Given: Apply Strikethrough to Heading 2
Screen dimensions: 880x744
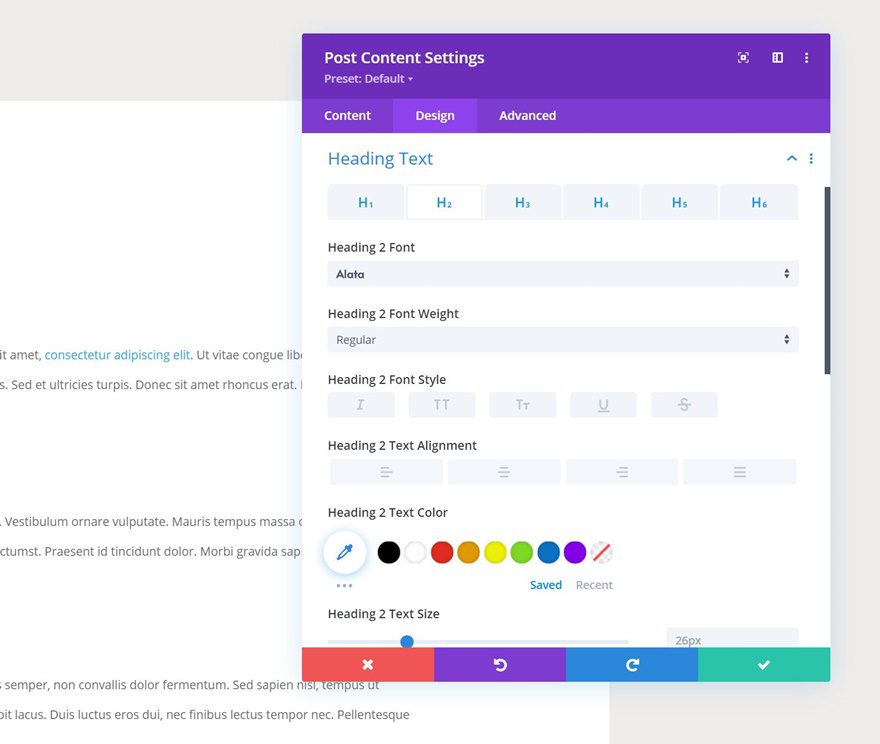Looking at the screenshot, I should coord(684,404).
